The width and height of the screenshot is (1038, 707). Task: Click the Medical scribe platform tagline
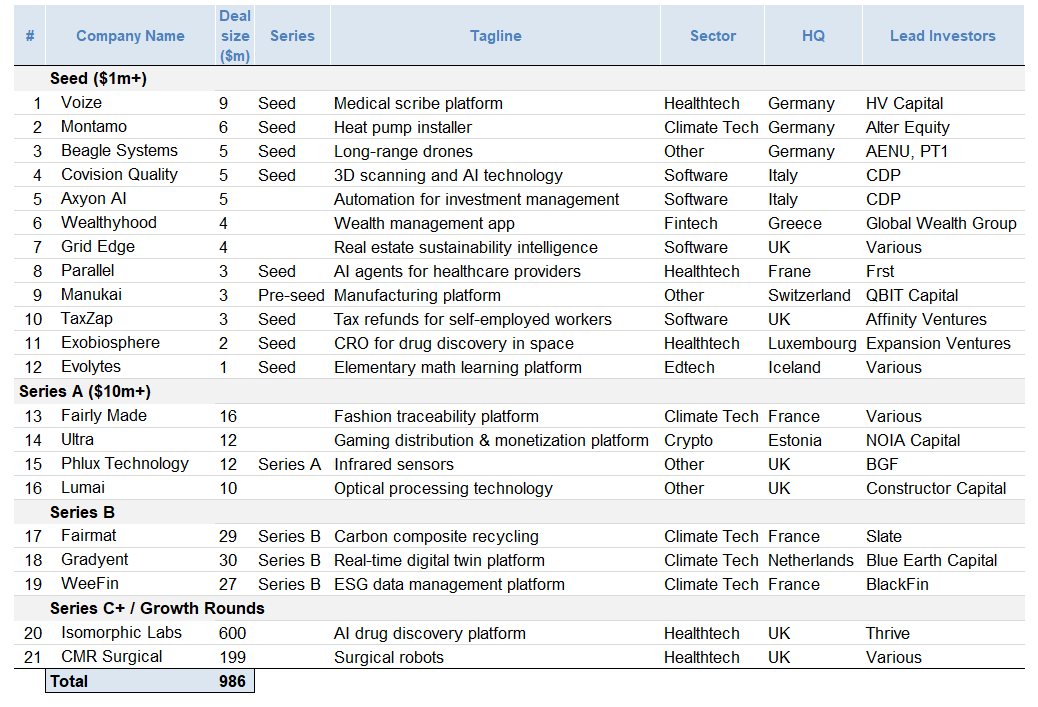coord(418,103)
